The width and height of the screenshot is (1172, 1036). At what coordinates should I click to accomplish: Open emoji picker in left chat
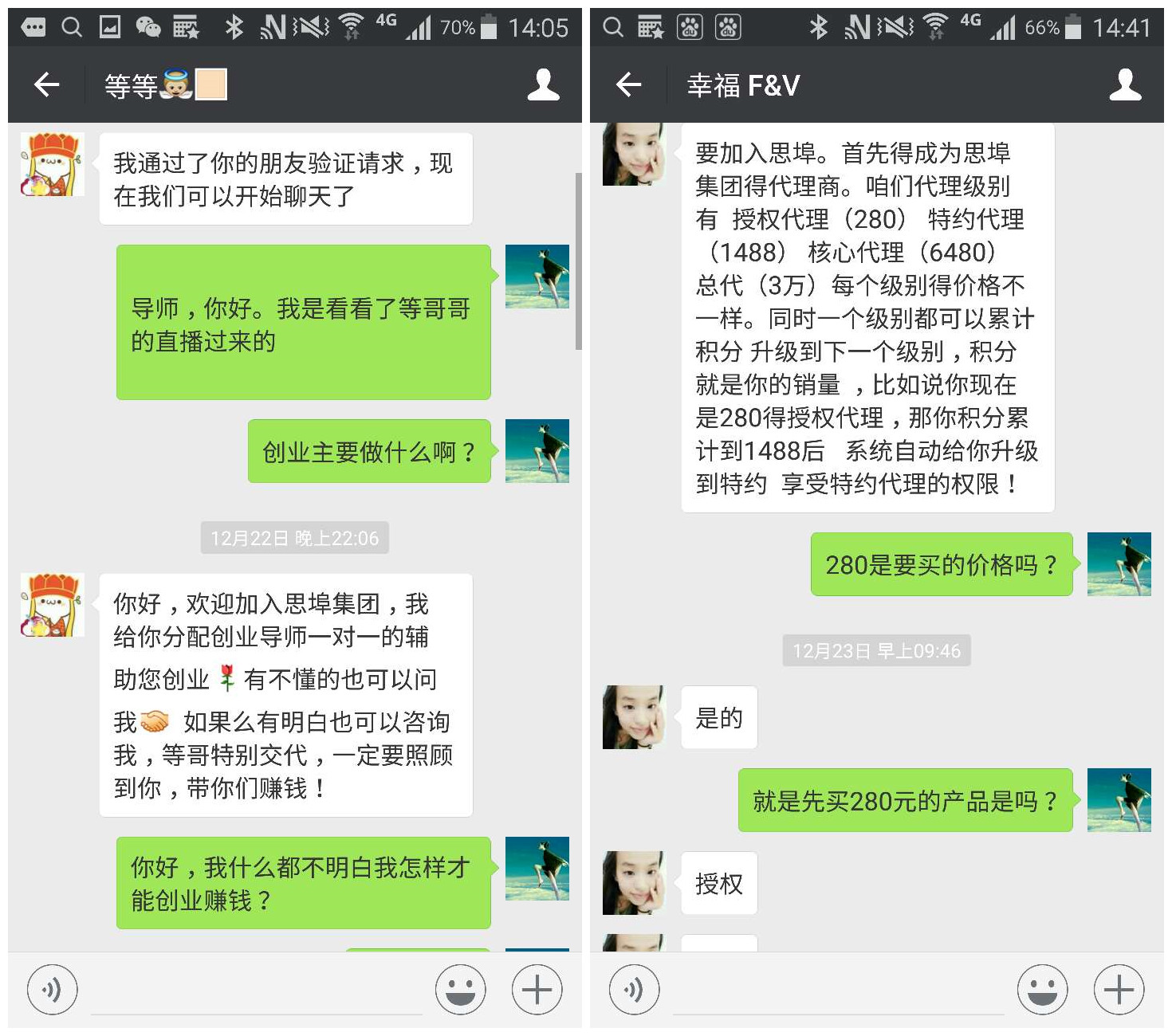click(460, 990)
